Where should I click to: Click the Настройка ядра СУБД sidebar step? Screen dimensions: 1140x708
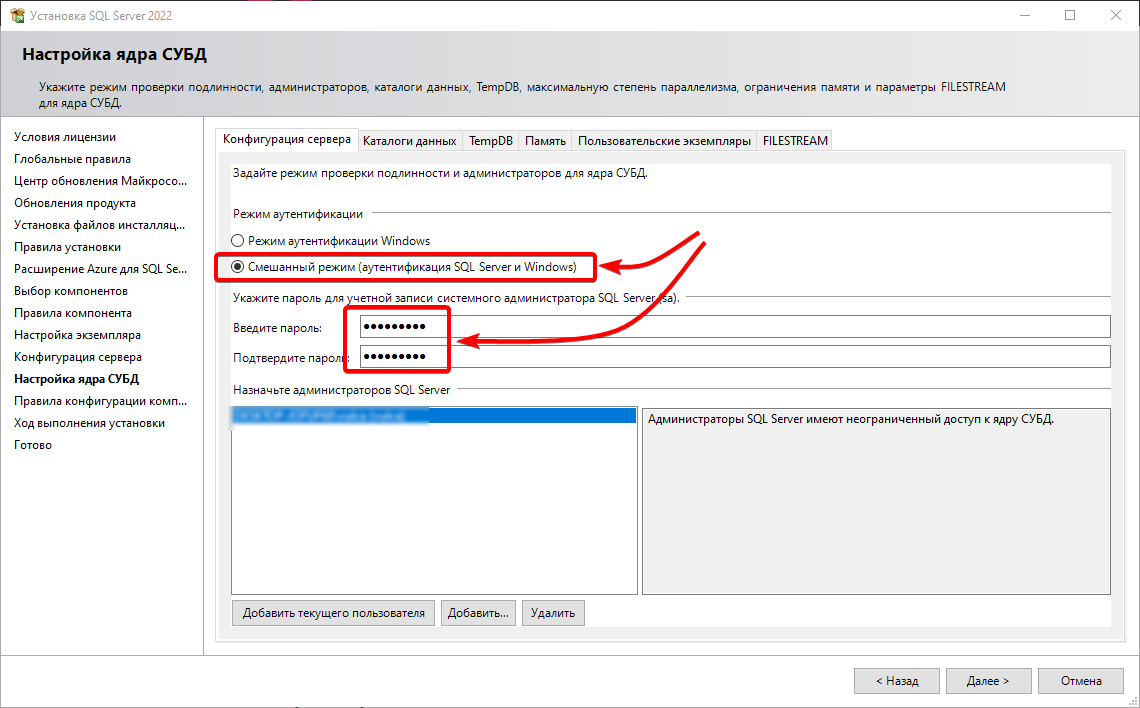(x=76, y=379)
